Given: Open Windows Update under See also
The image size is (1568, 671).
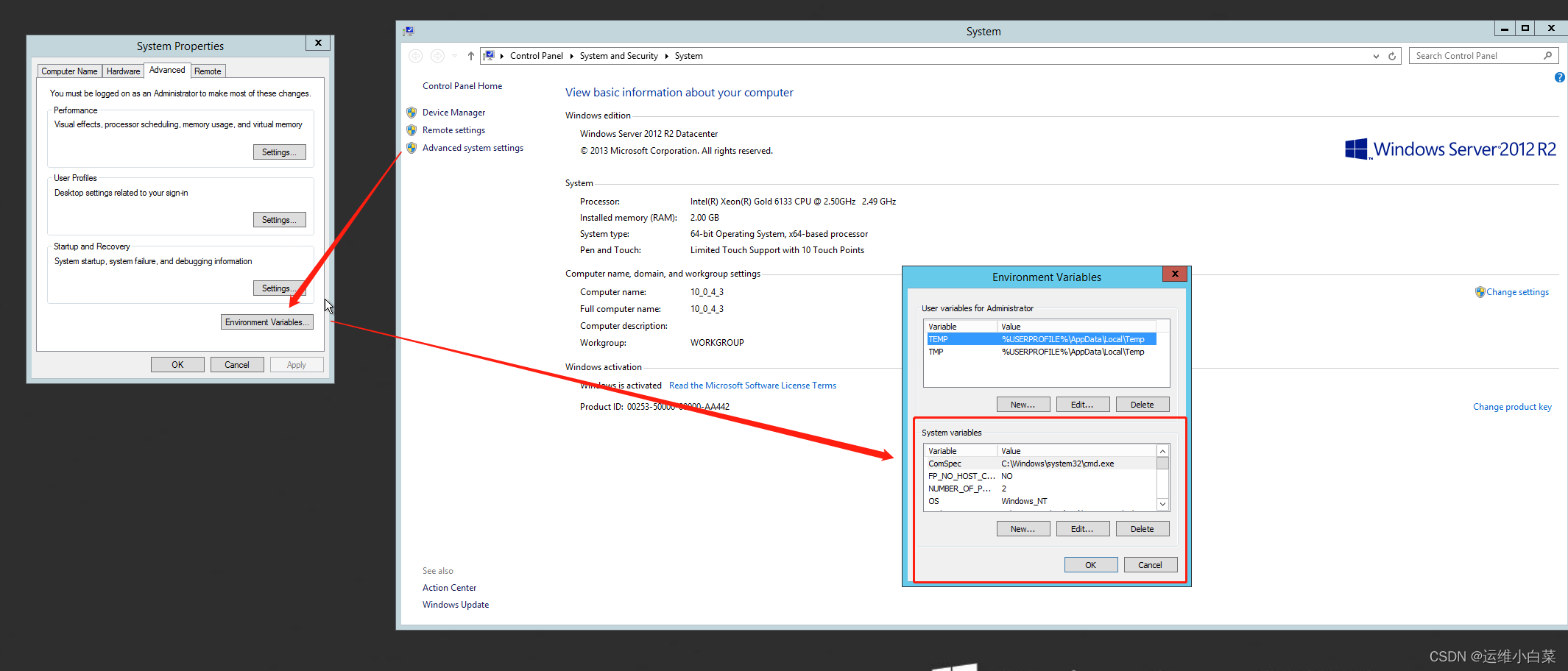Looking at the screenshot, I should (456, 605).
